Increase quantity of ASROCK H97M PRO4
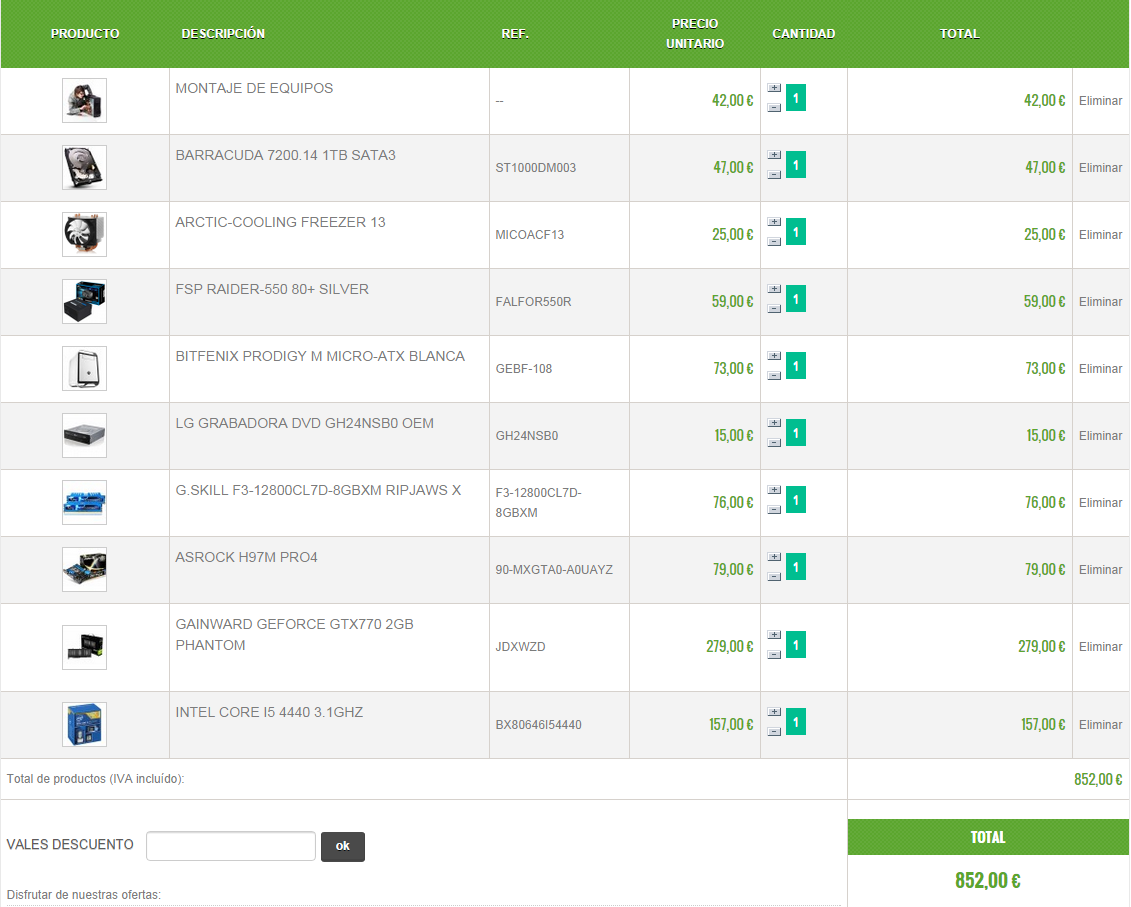 click(x=774, y=558)
